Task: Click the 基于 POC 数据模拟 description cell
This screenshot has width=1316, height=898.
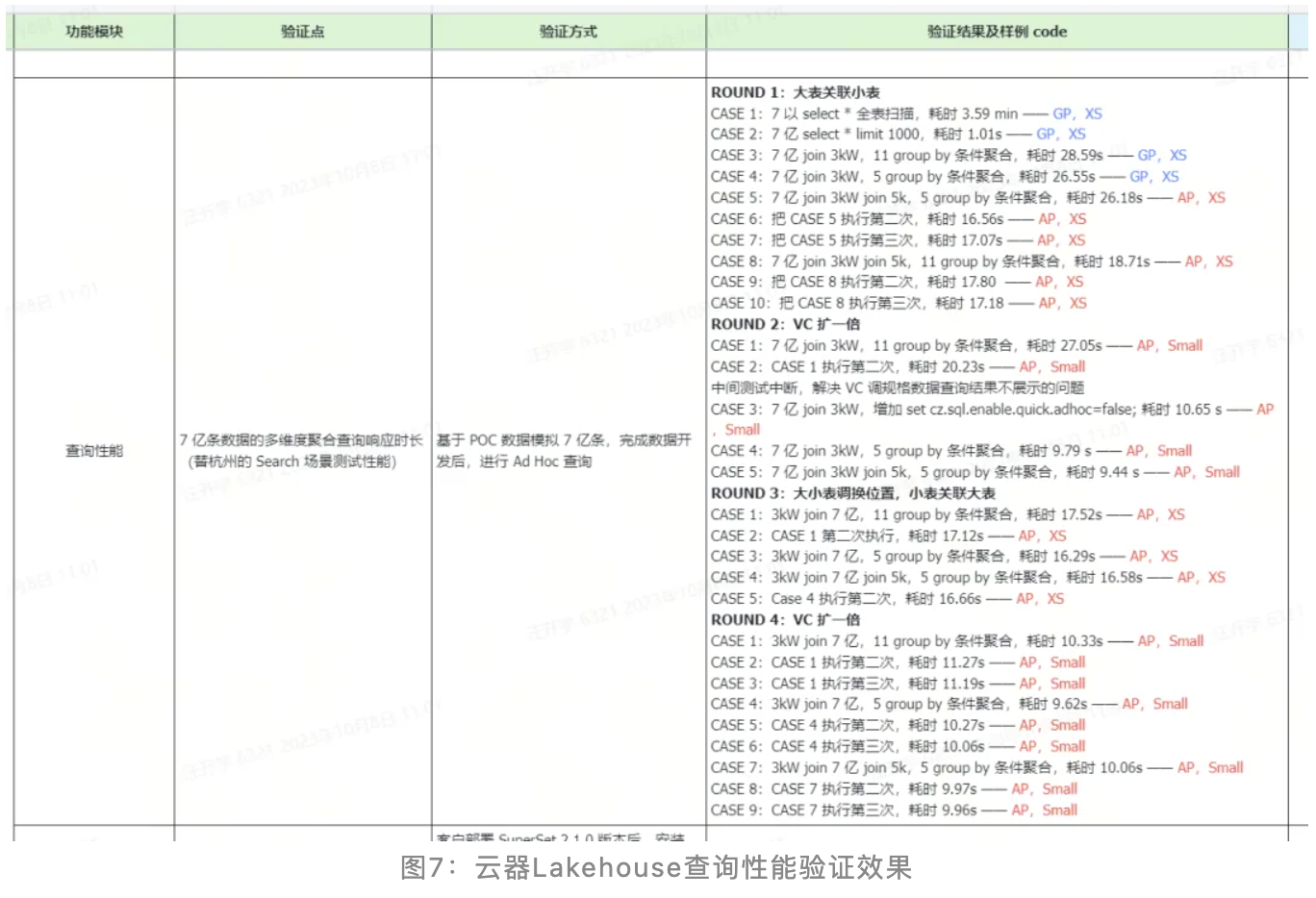Action: pyautogui.click(x=564, y=451)
